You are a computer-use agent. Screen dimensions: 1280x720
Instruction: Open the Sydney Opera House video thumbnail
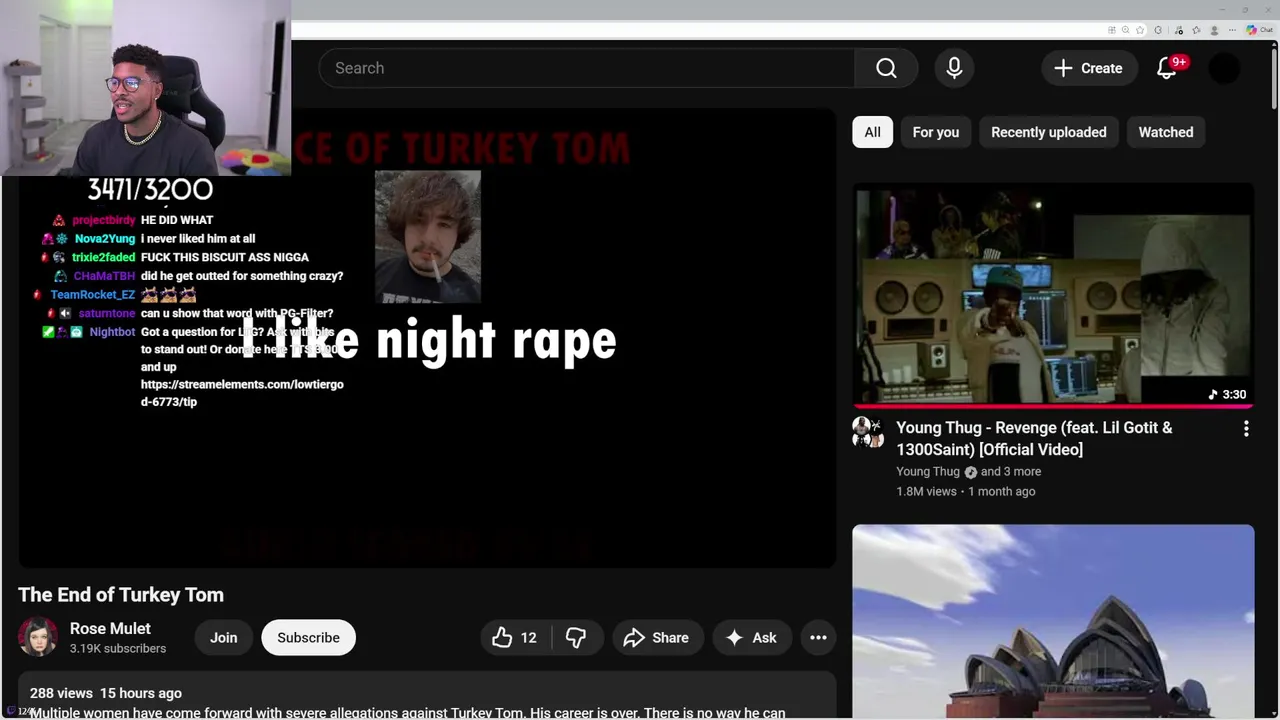[1053, 621]
